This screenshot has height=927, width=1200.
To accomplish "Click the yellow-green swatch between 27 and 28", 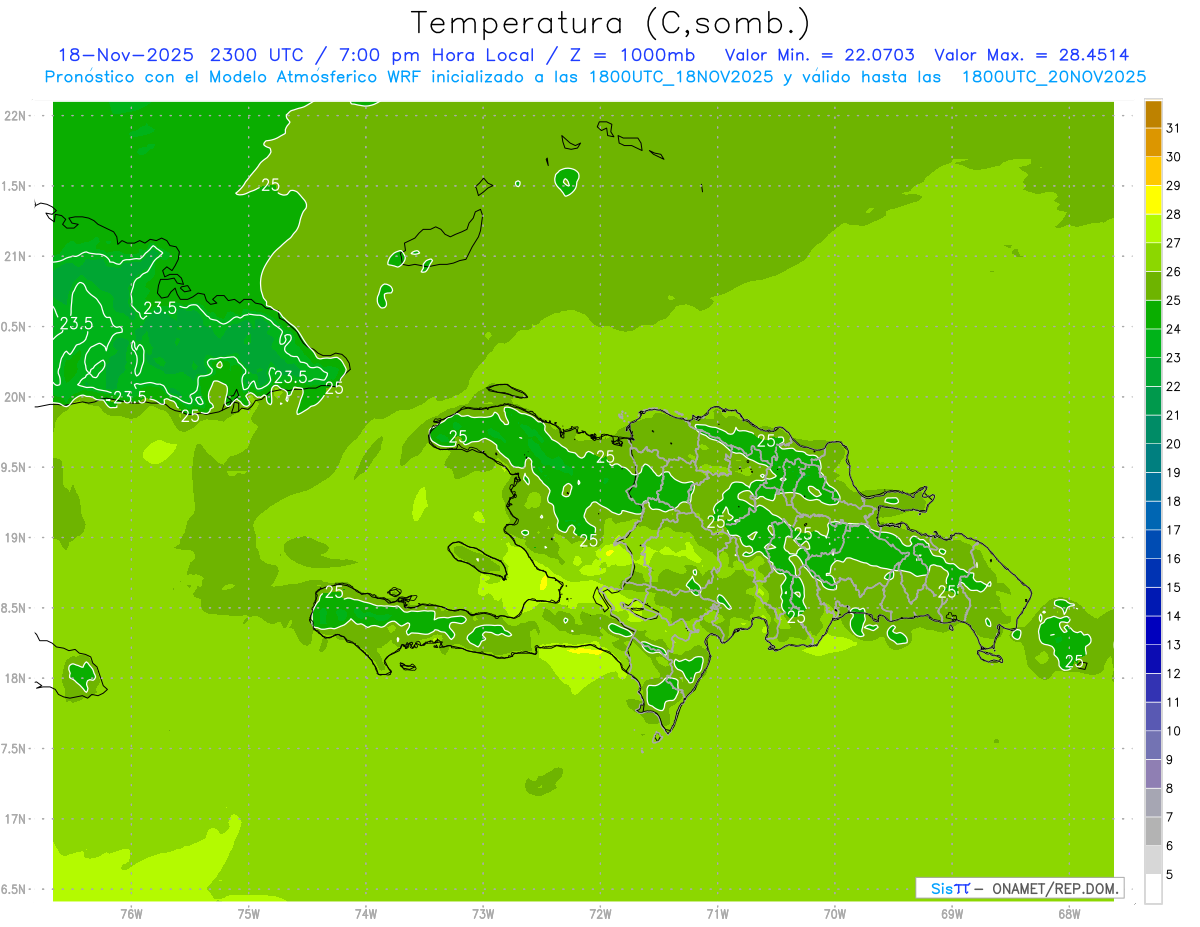I will pyautogui.click(x=1153, y=228).
